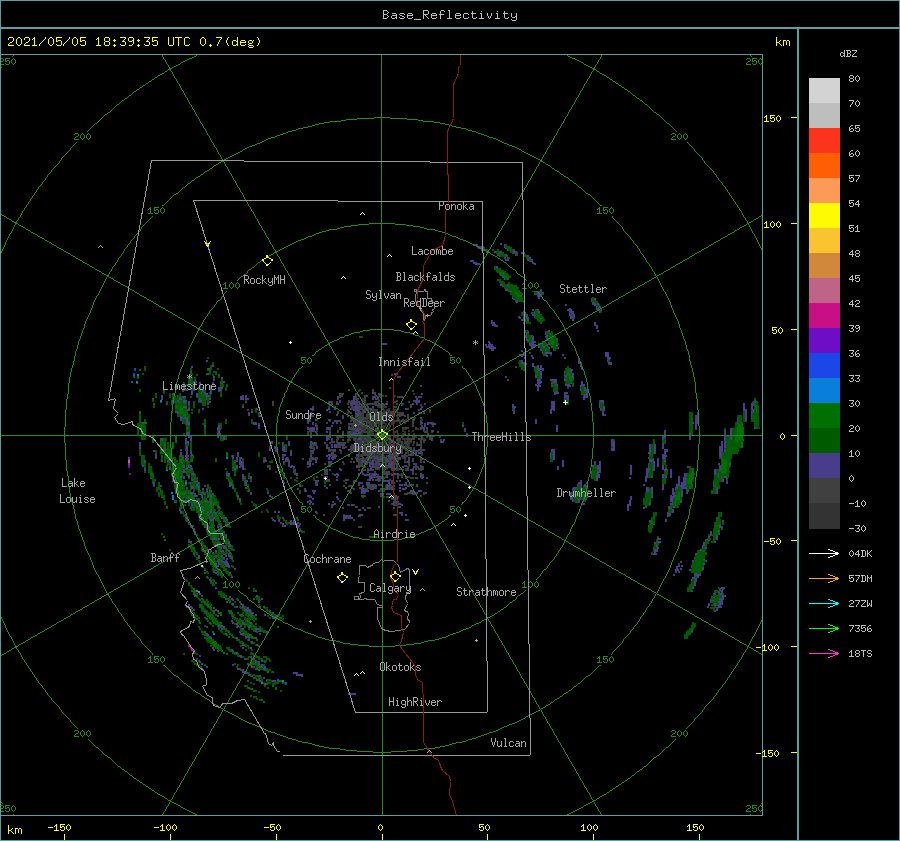Choose the pink 45–42 dBZ swatch
Screen dimensions: 900x841
pos(824,291)
